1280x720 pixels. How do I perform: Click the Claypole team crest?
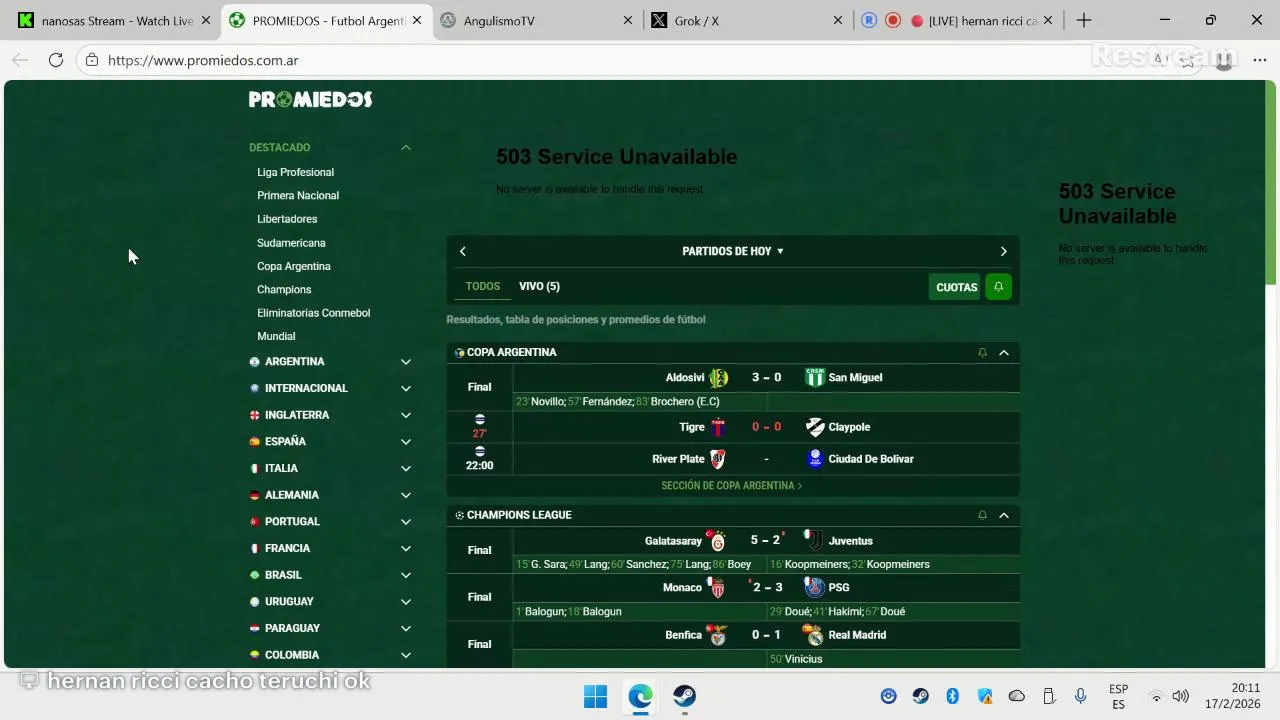click(x=815, y=427)
